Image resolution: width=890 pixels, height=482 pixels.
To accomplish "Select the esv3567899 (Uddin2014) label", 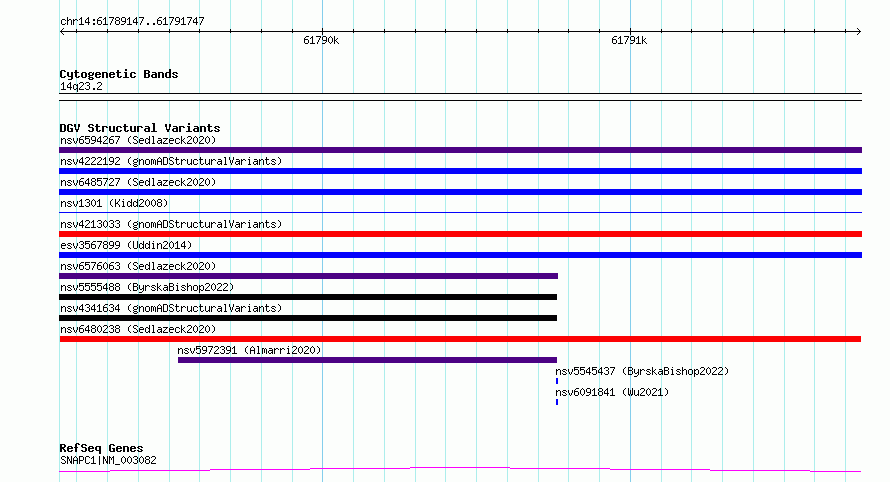I will [126, 245].
